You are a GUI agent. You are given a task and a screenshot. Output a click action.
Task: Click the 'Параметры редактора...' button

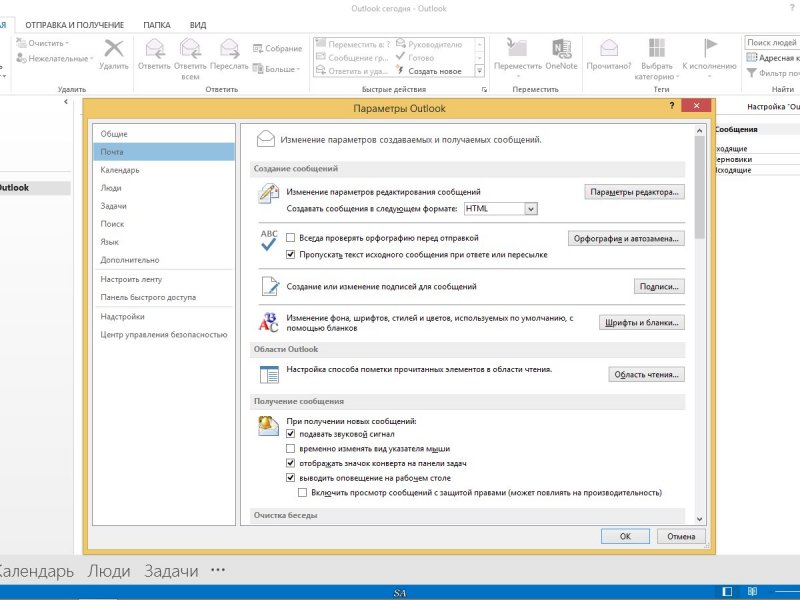coord(634,192)
